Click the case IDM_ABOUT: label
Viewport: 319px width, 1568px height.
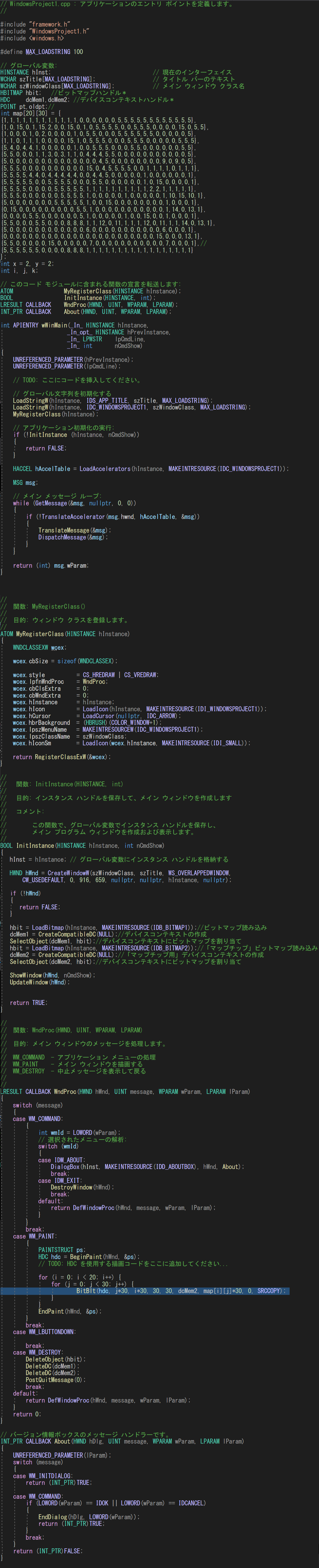click(62, 1160)
